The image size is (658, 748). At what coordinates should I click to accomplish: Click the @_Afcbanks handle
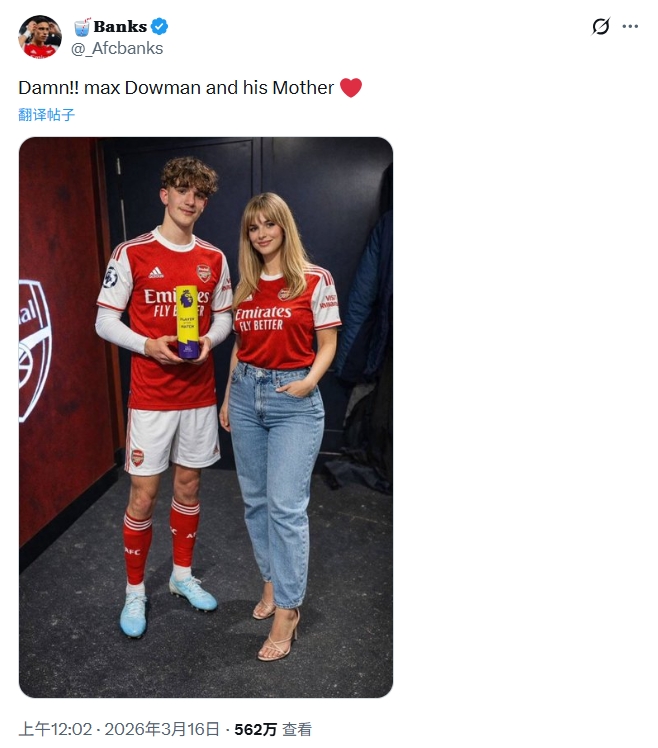pyautogui.click(x=117, y=48)
